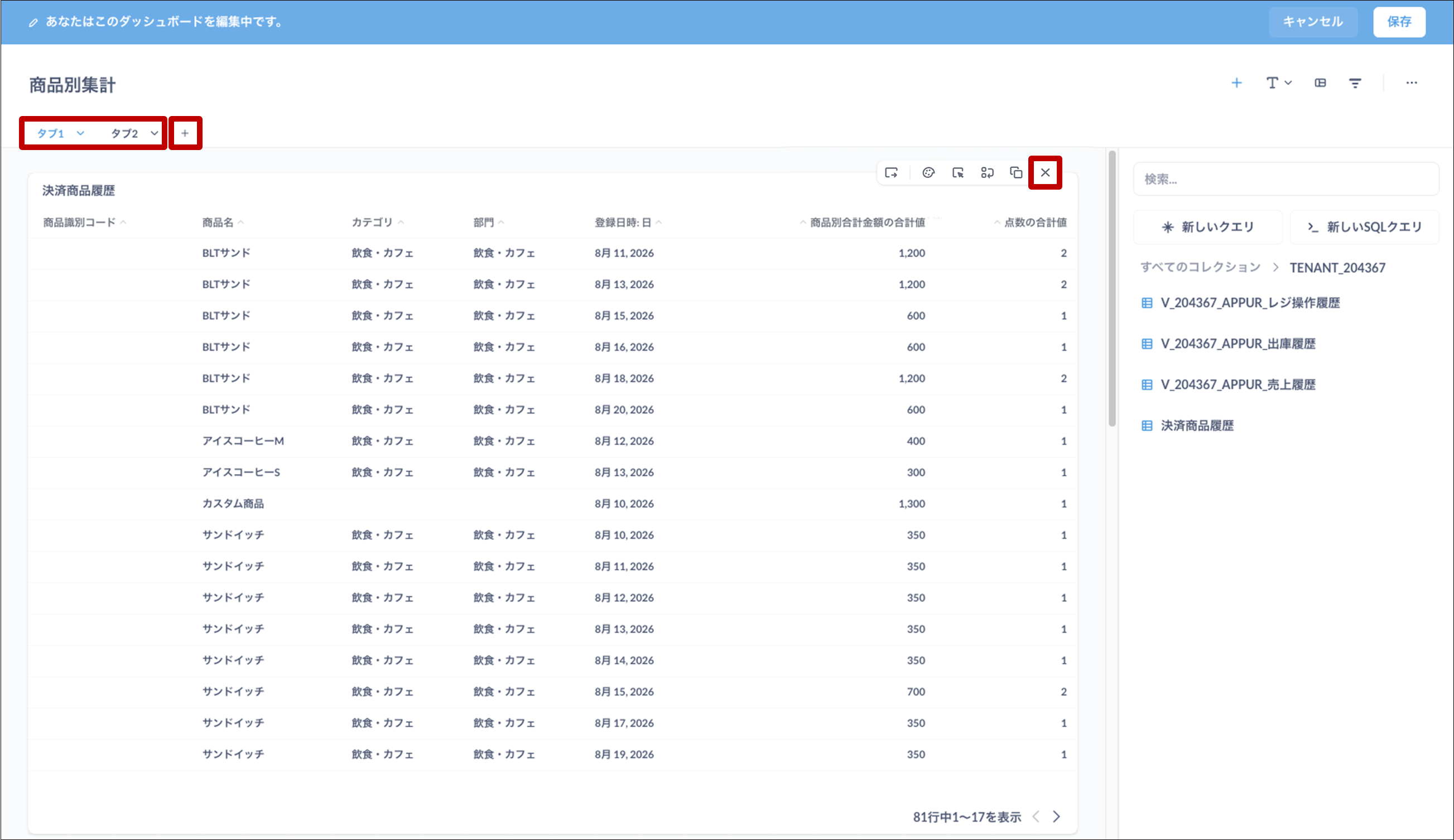Click 新しいクエリ button
The image size is (1454, 840).
tap(1207, 226)
